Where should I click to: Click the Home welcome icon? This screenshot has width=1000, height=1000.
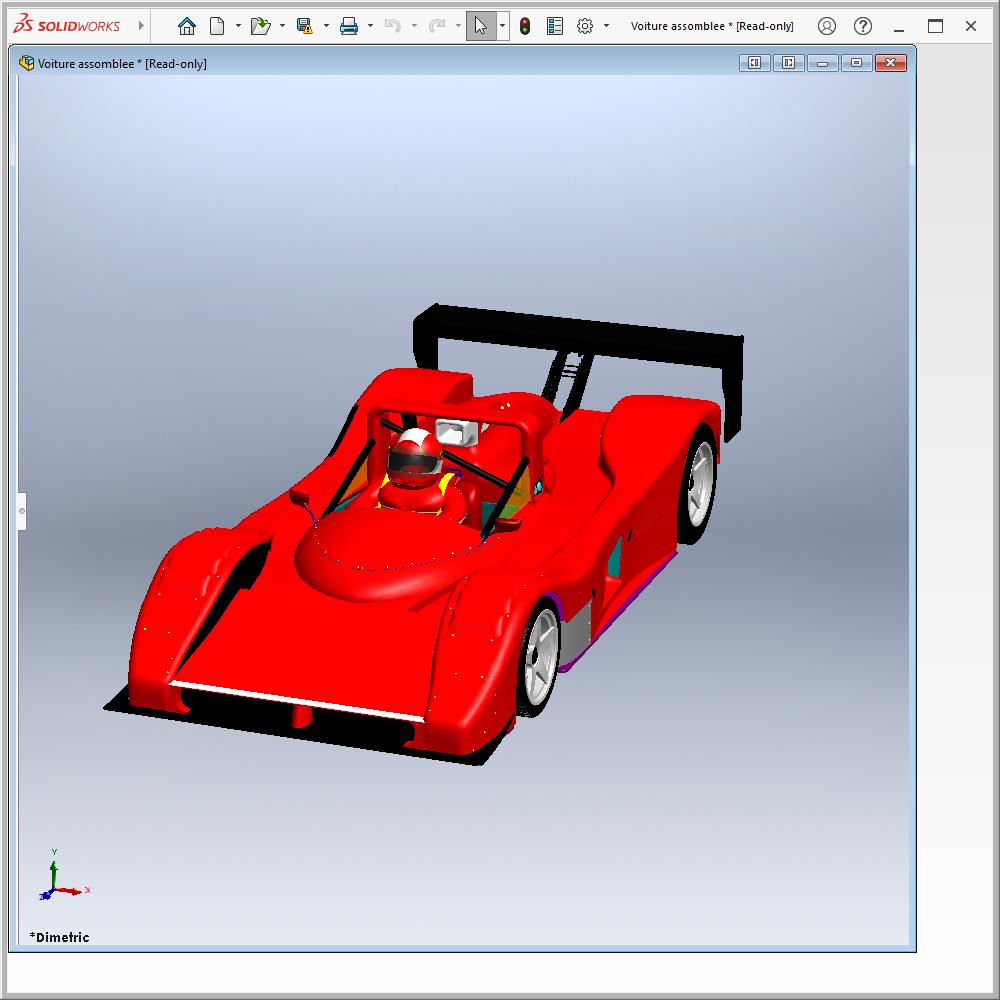[x=186, y=27]
